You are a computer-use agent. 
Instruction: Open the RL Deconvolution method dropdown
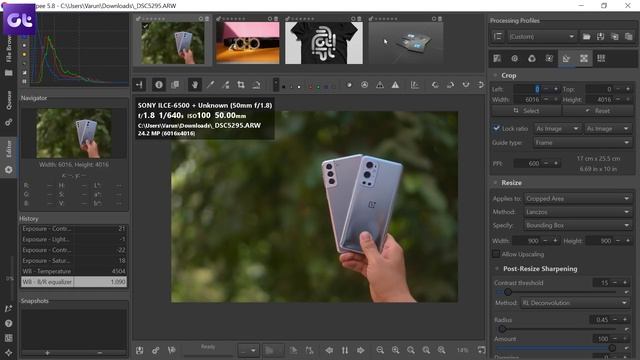(x=576, y=303)
